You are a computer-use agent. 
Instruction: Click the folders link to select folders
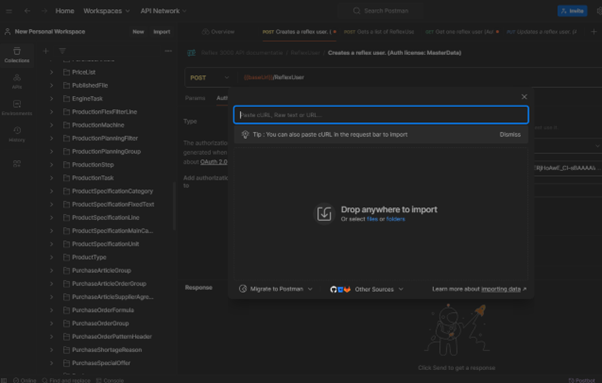(395, 219)
